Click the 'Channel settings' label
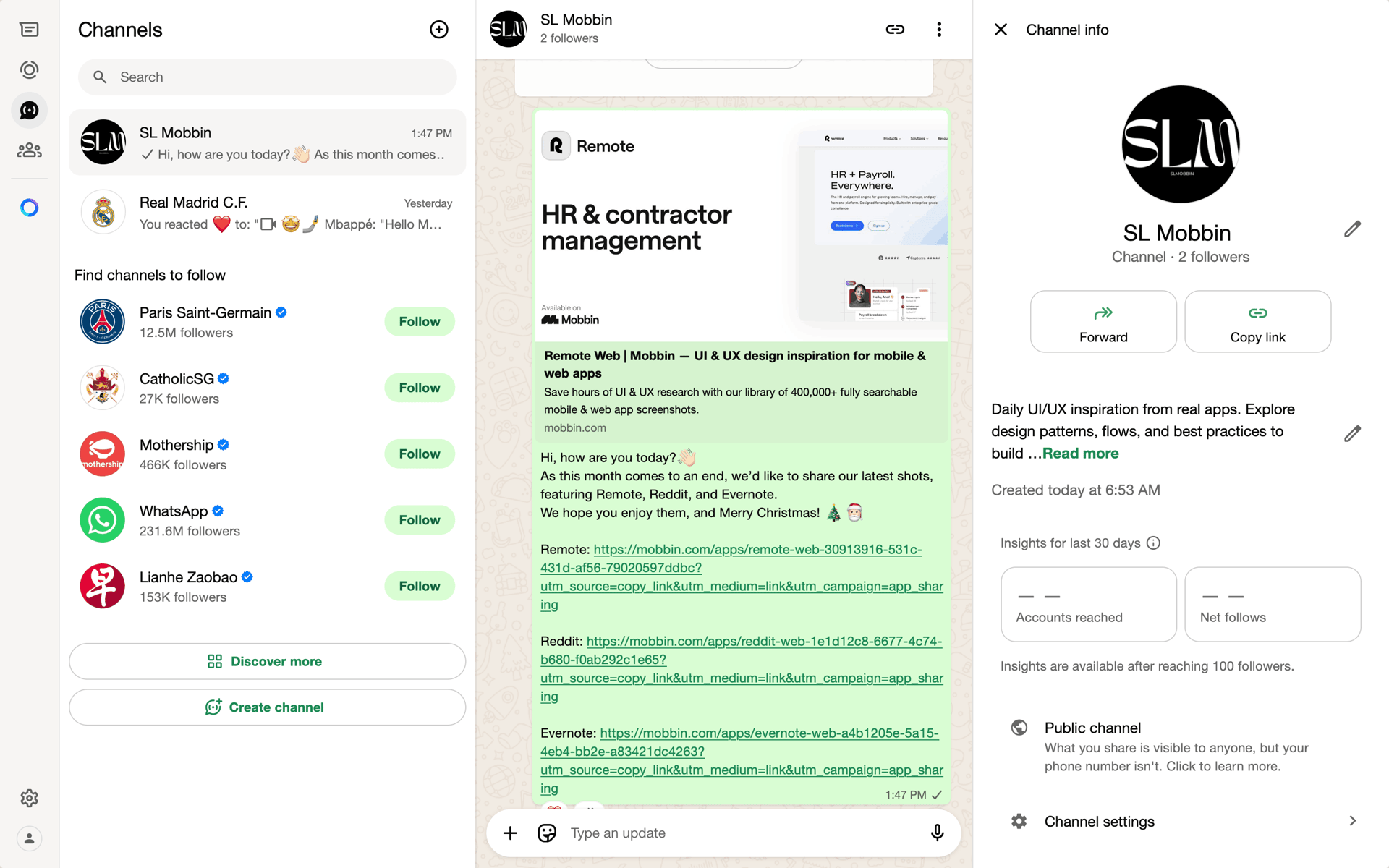 pyautogui.click(x=1099, y=822)
